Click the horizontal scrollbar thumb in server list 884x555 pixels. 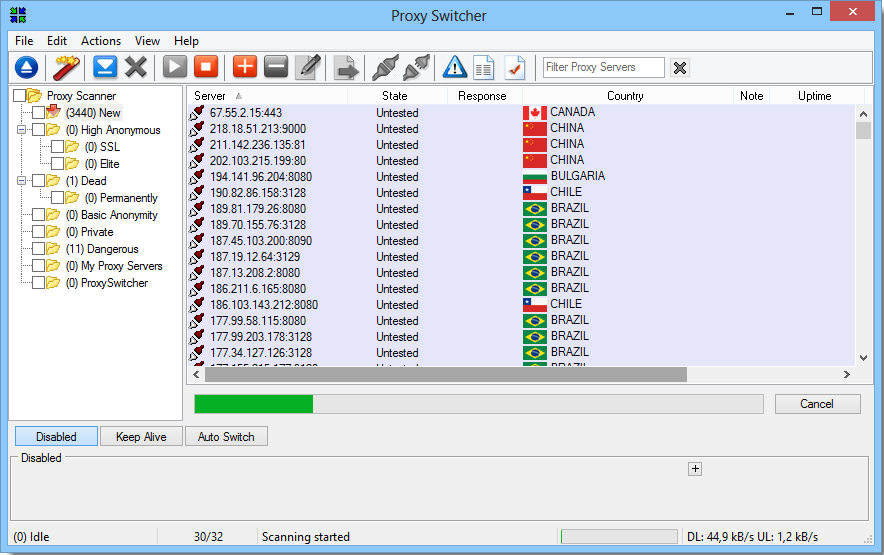coord(446,375)
